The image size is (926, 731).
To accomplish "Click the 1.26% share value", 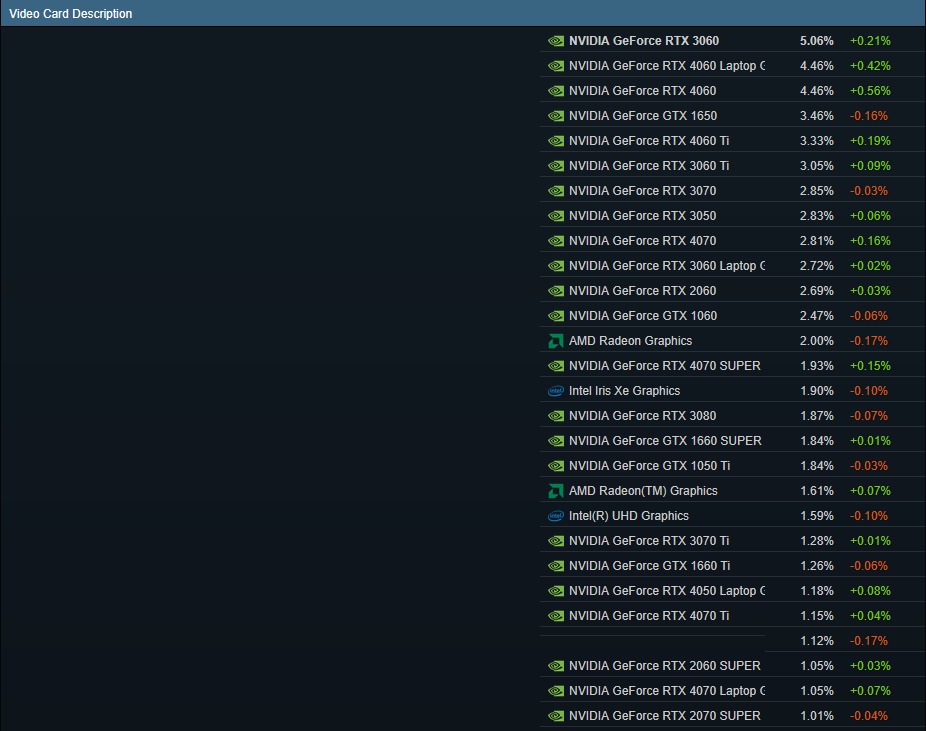I will pyautogui.click(x=817, y=566).
